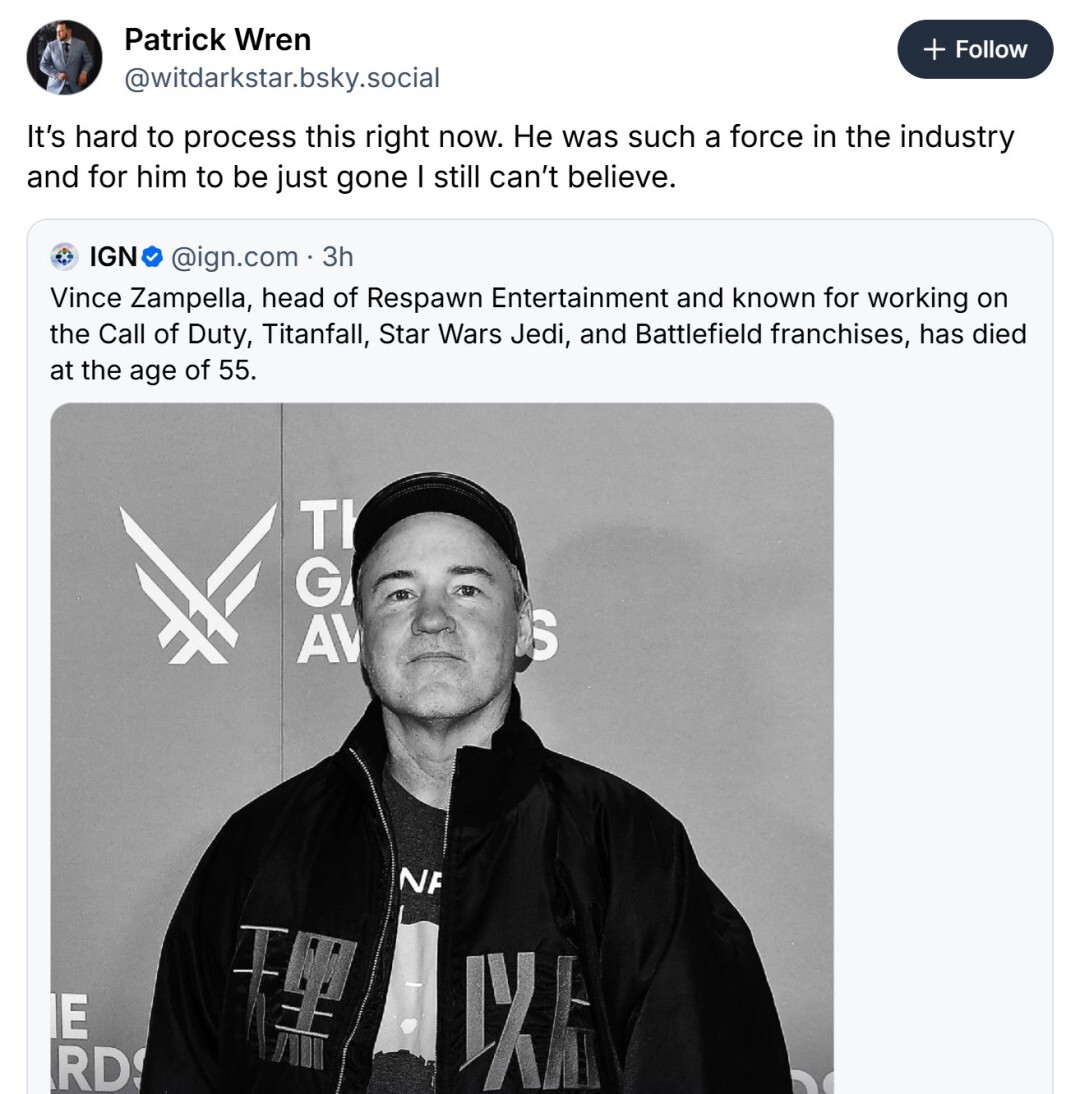Screen dimensions: 1080x1094
Task: Click the 3h post timestamp
Action: 338,257
